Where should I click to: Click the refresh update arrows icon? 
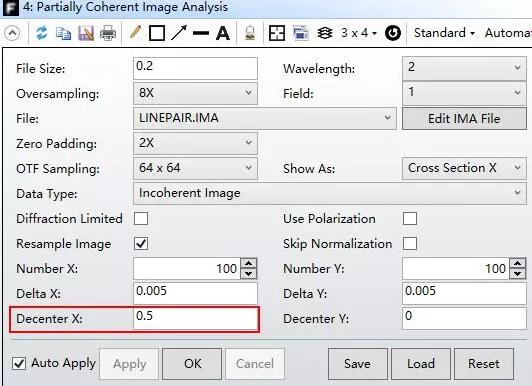pos(42,33)
